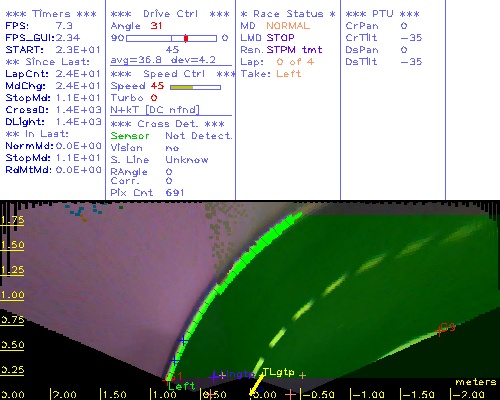This screenshot has width=500, height=400.
Task: Click the PTU section header
Action: (382, 14)
